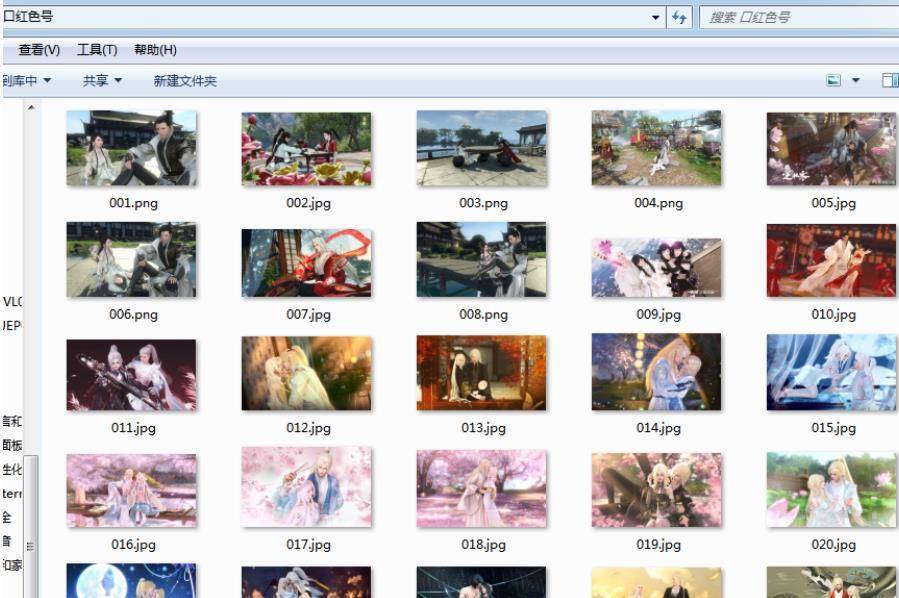
Task: Open the 帮助(H) menu
Action: click(155, 50)
